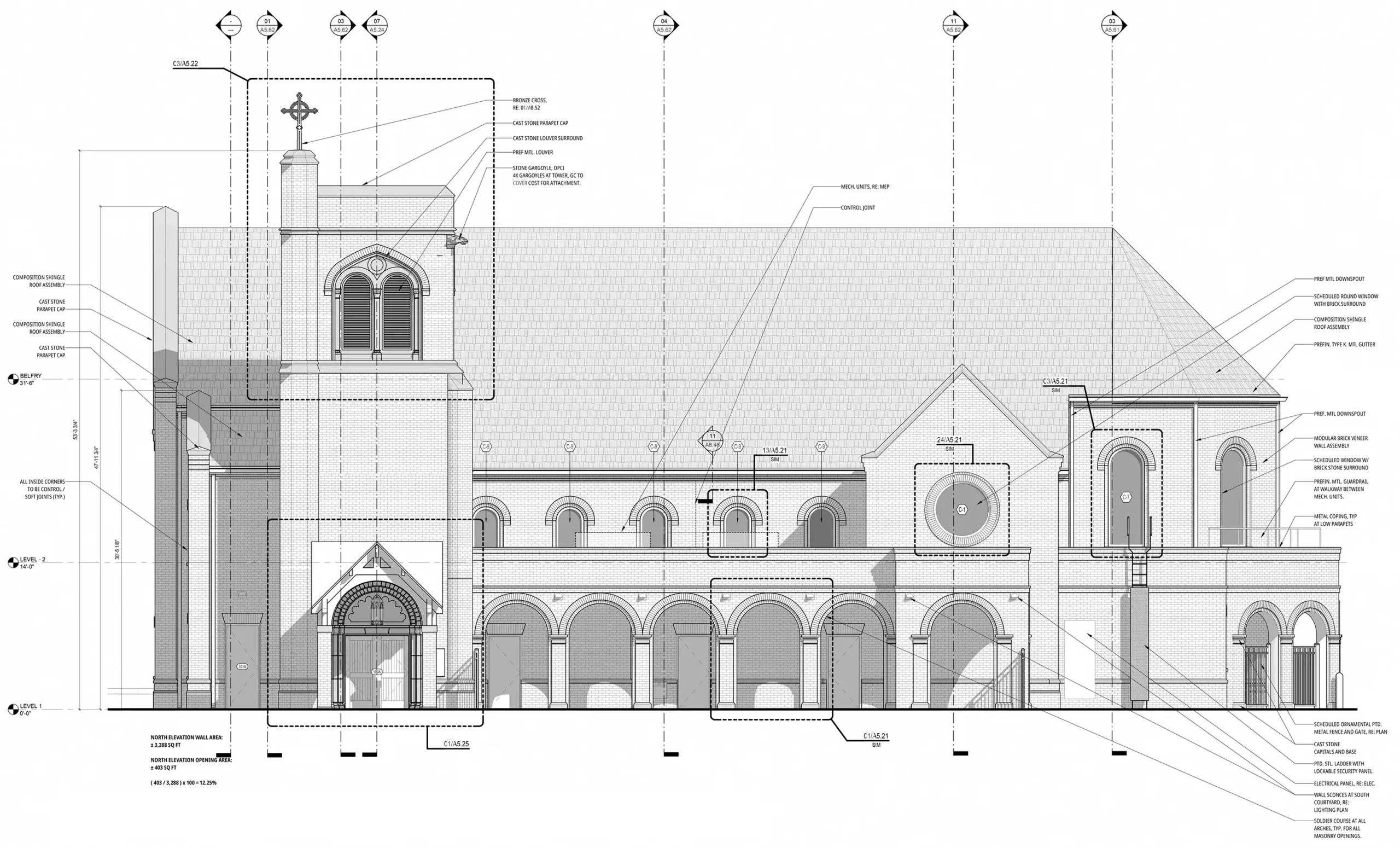
Task: Click the blank section marker at top left
Action: [230, 26]
